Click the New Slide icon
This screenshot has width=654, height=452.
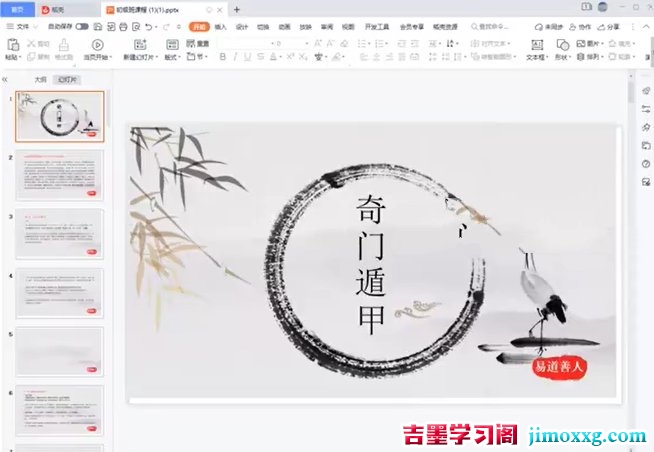coord(140,45)
